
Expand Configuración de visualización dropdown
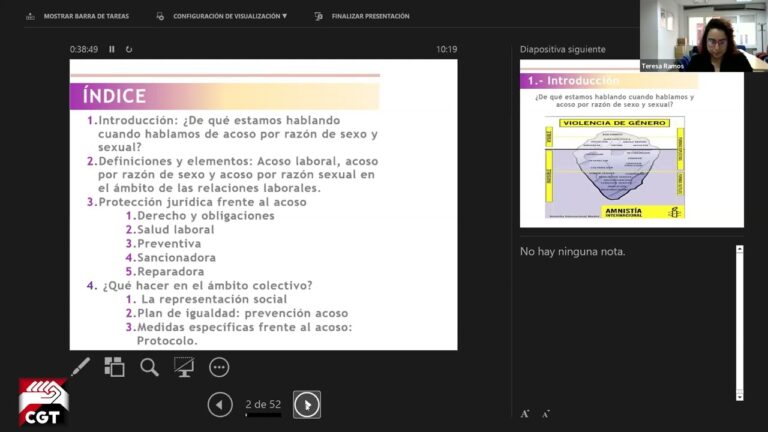tap(223, 16)
